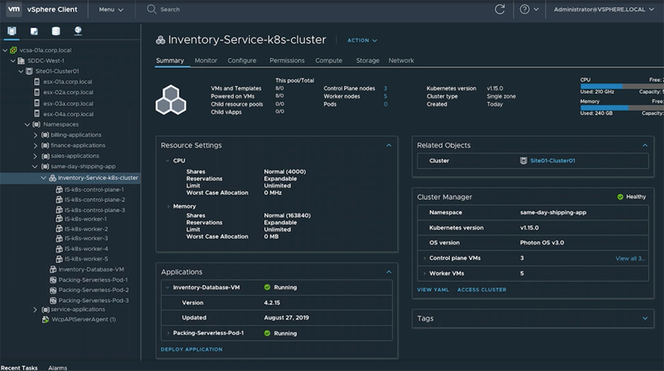Image resolution: width=664 pixels, height=371 pixels.
Task: Collapse the Site01-Cluster01 tree node
Action: [21, 71]
